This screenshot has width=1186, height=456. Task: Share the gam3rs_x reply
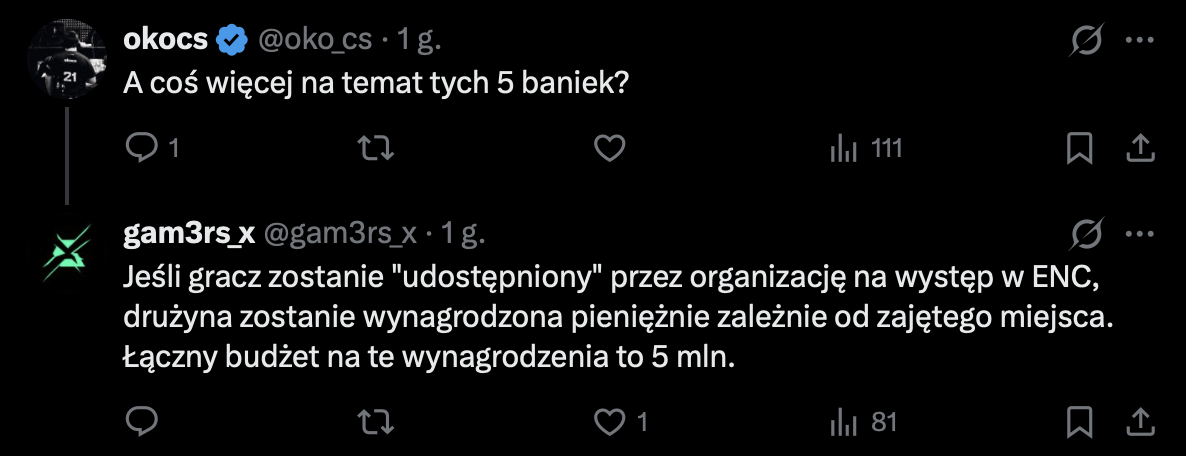click(x=1140, y=422)
